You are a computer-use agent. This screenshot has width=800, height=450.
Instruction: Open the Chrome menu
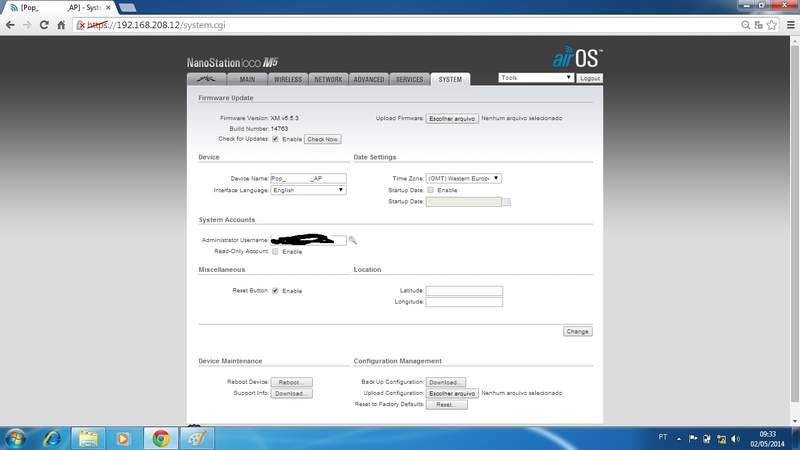coord(791,24)
